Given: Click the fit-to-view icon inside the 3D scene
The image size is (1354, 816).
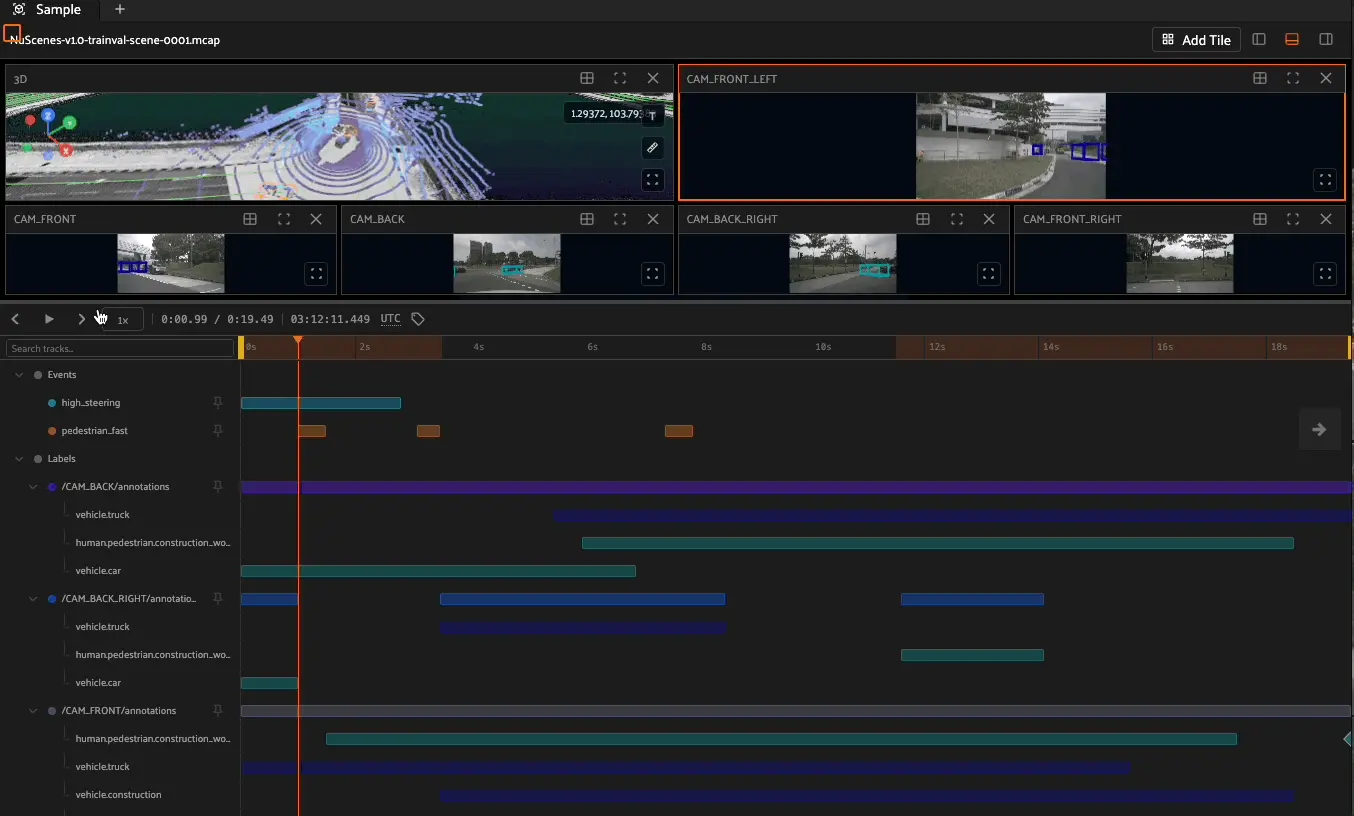Looking at the screenshot, I should (x=652, y=180).
